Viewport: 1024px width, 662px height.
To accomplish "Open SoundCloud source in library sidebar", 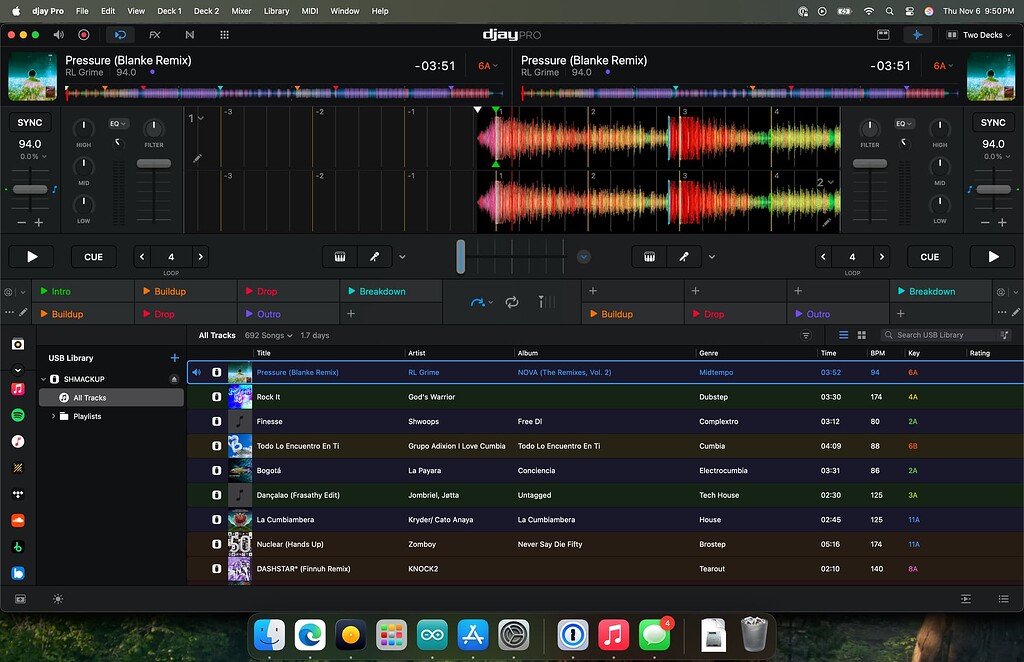I will coord(18,520).
